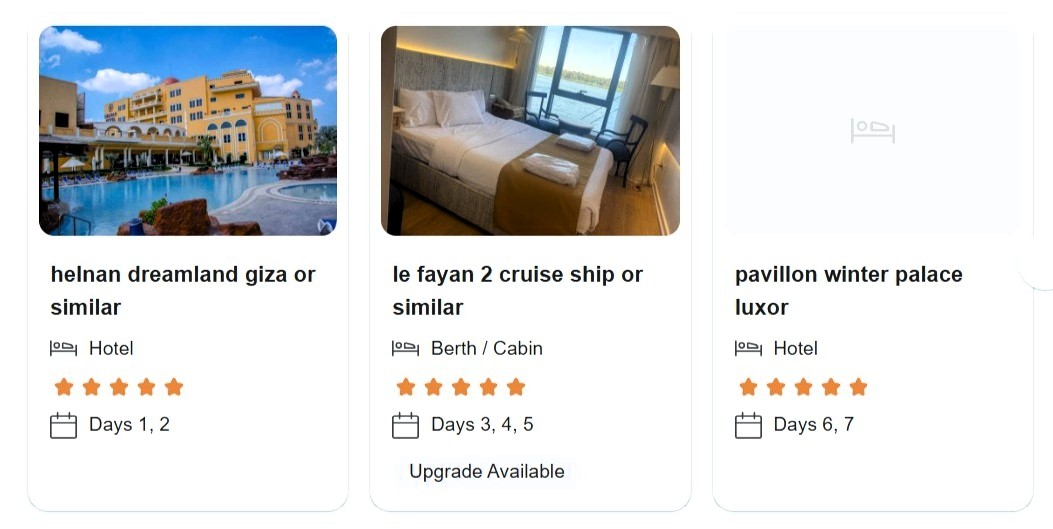Open the helnan dreamland giza hotel photo
This screenshot has height=529, width=1053.
pos(188,130)
